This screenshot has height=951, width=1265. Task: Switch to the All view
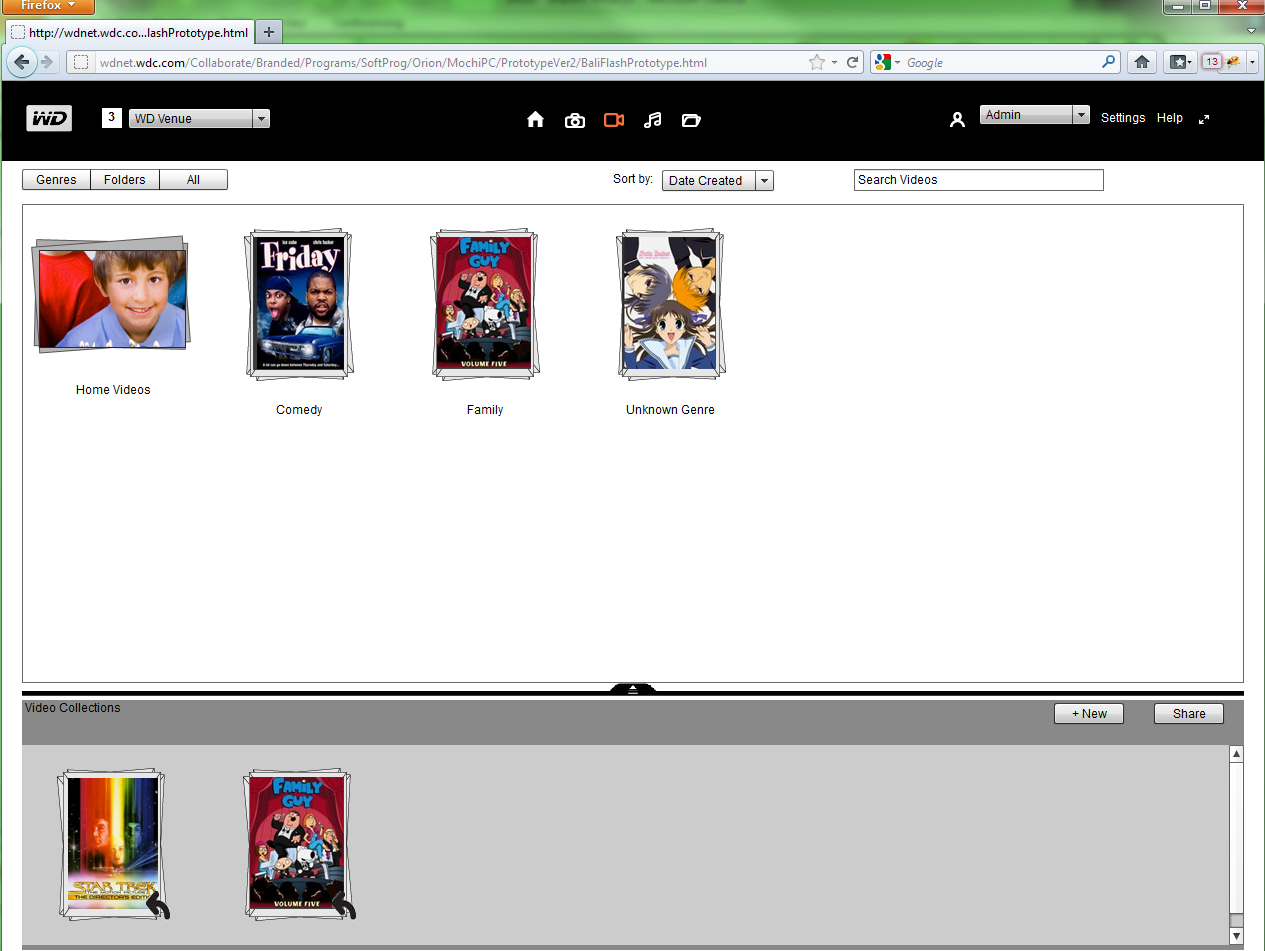tap(193, 180)
